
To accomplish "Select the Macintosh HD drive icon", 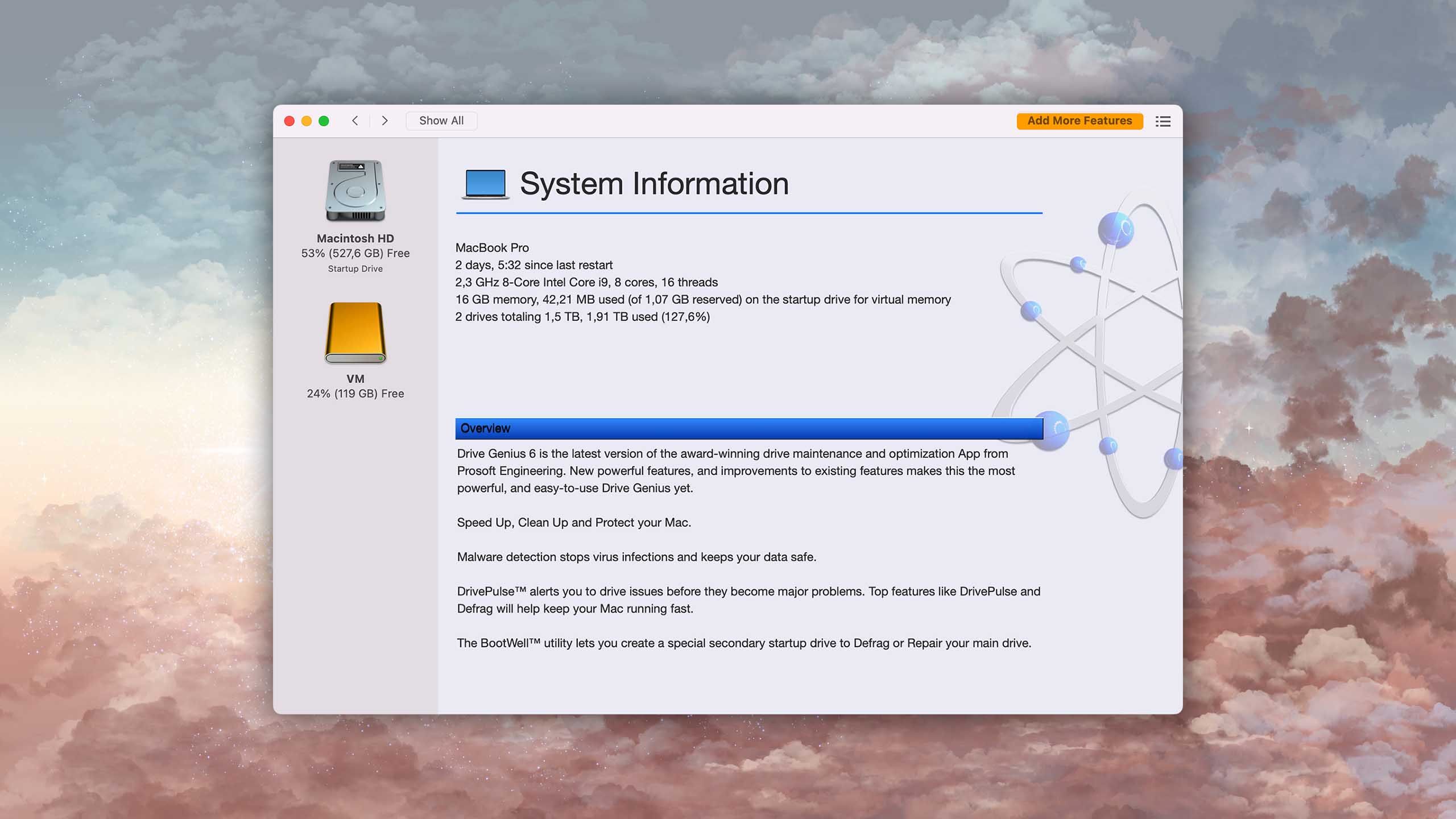I will tap(355, 191).
